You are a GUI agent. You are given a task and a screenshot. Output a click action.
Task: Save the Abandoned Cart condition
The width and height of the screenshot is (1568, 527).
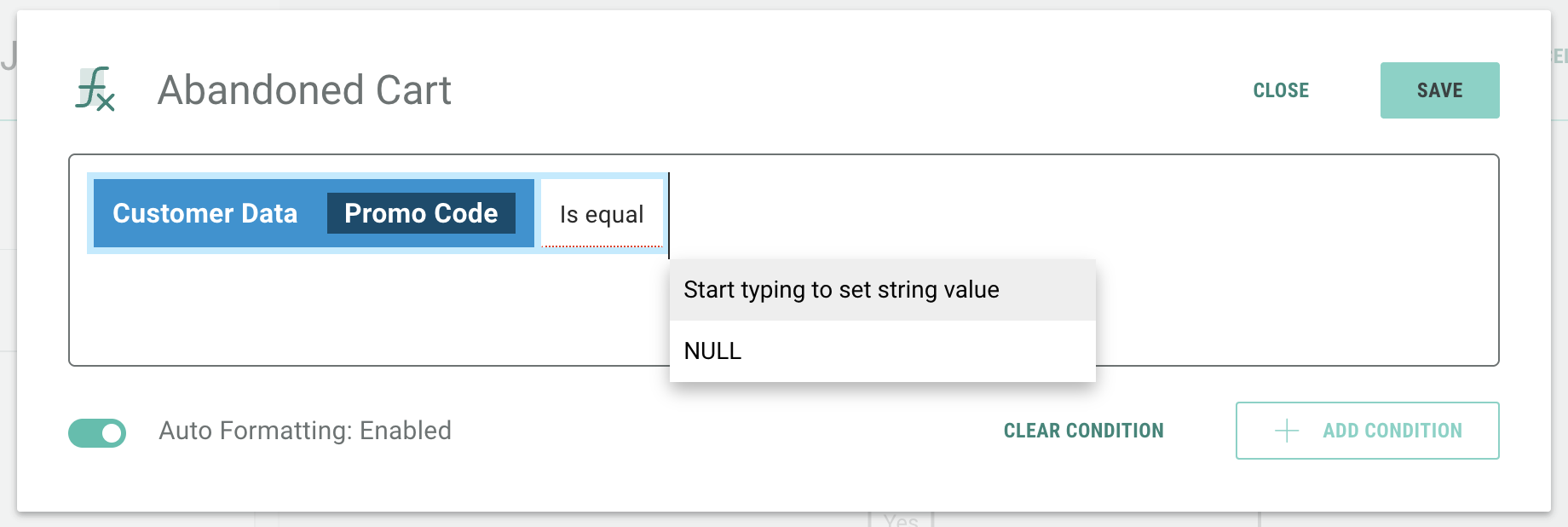[1439, 90]
